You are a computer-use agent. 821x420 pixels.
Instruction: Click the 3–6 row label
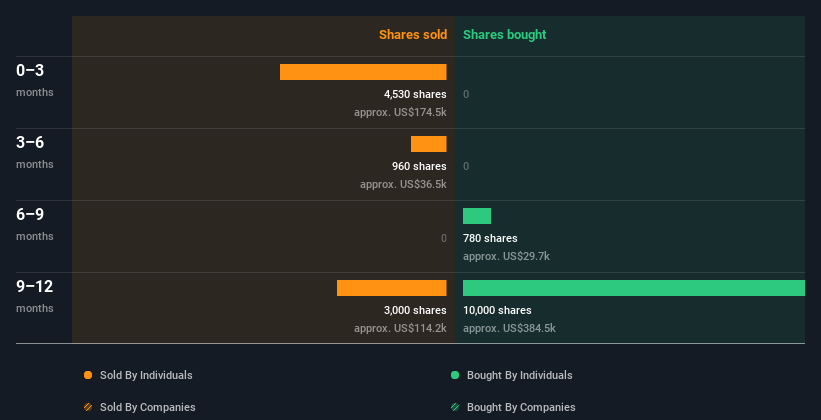point(30,142)
